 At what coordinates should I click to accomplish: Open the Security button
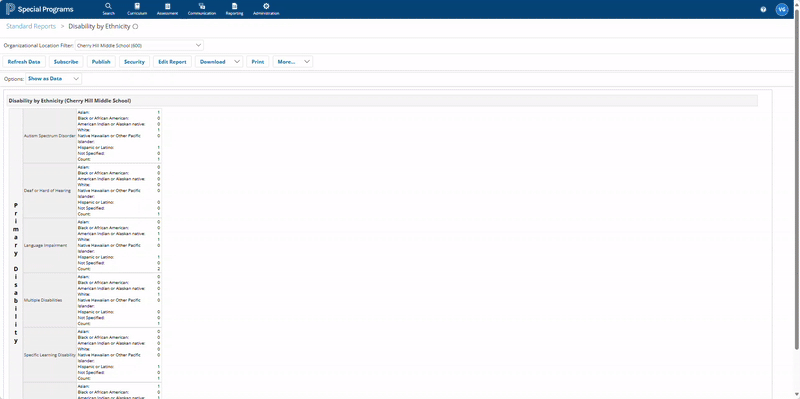point(135,62)
